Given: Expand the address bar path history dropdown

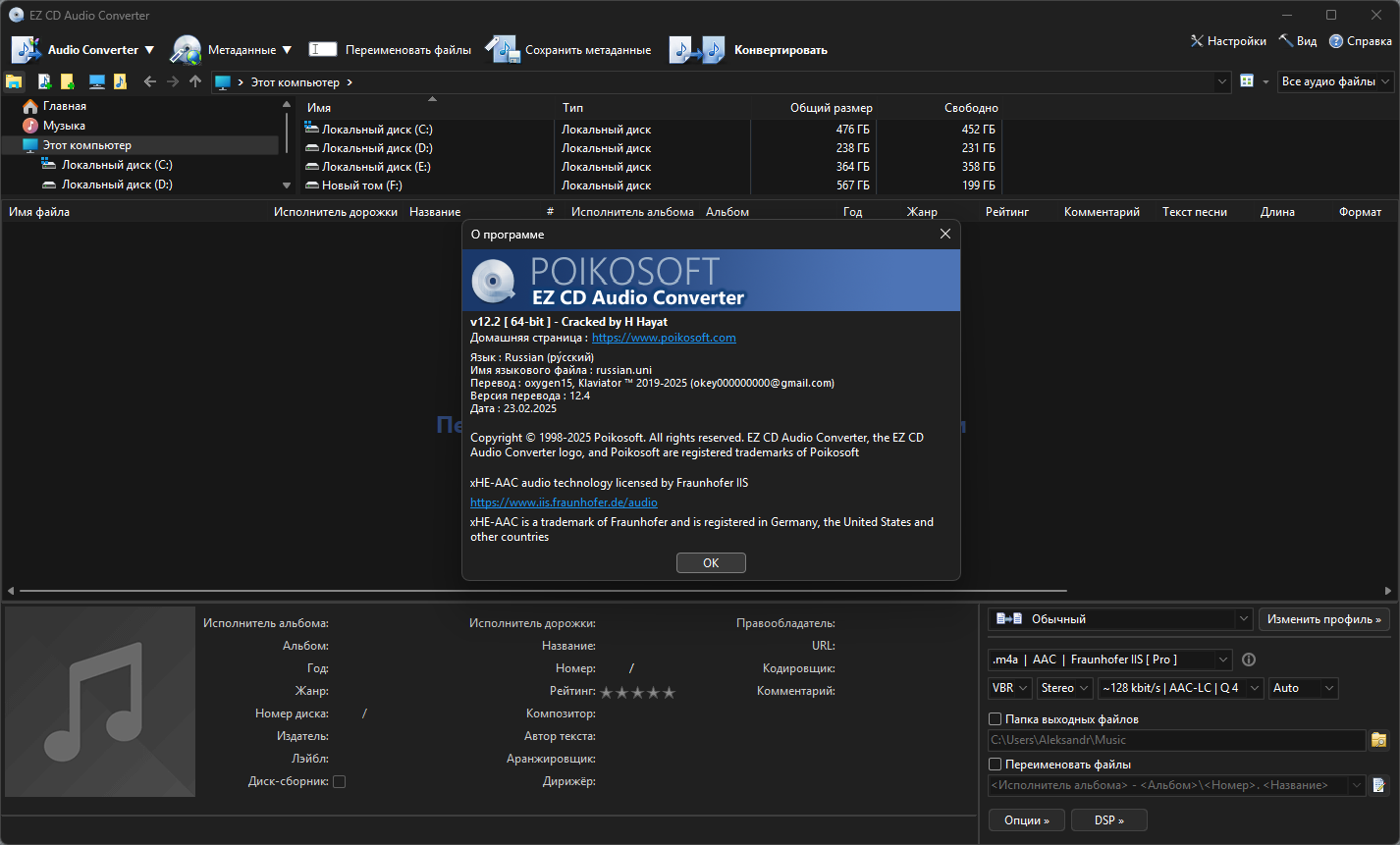Looking at the screenshot, I should coord(1222,81).
